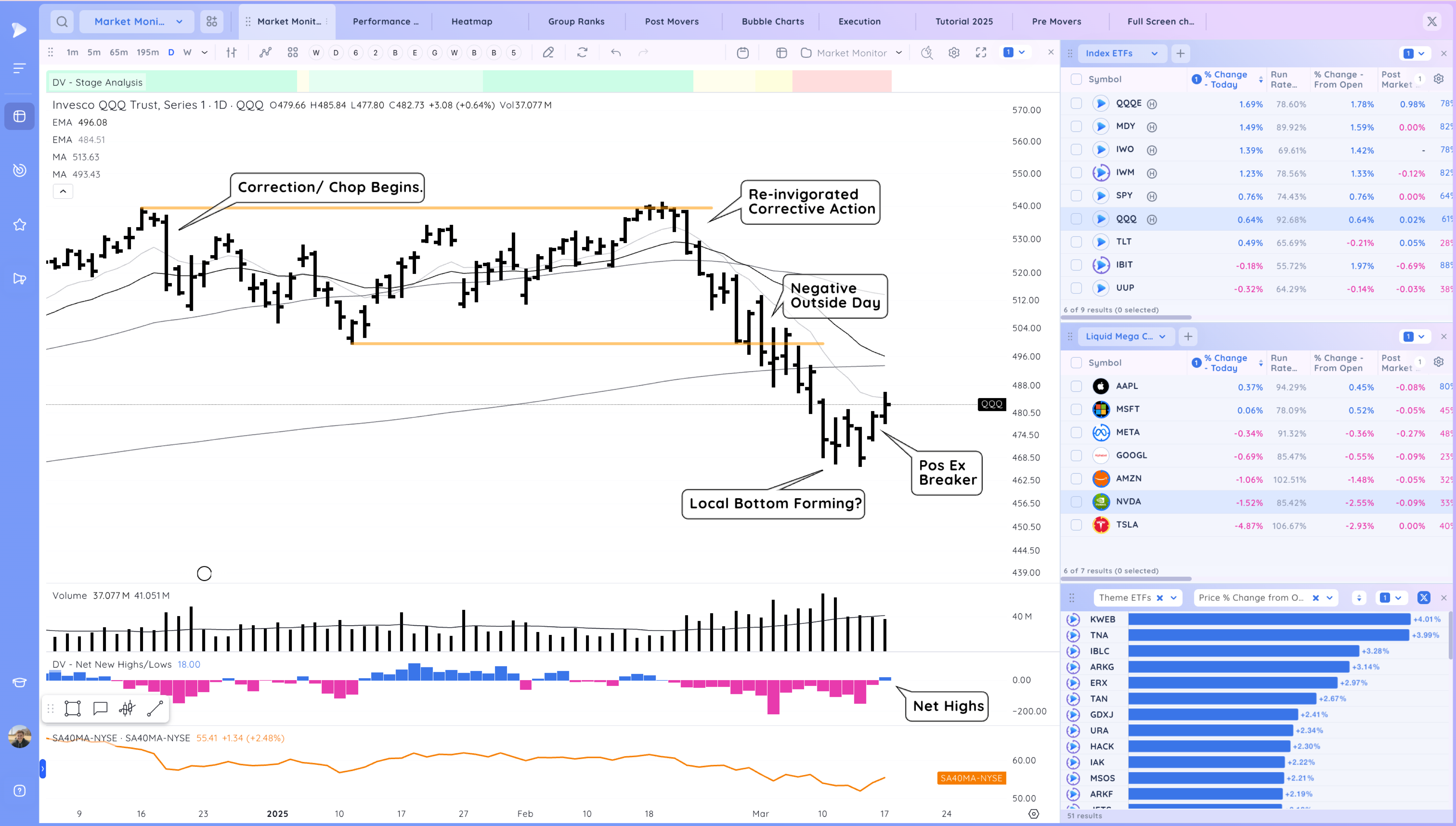The height and width of the screenshot is (826, 1456).
Task: Click the KWEB play button
Action: coord(1072,619)
